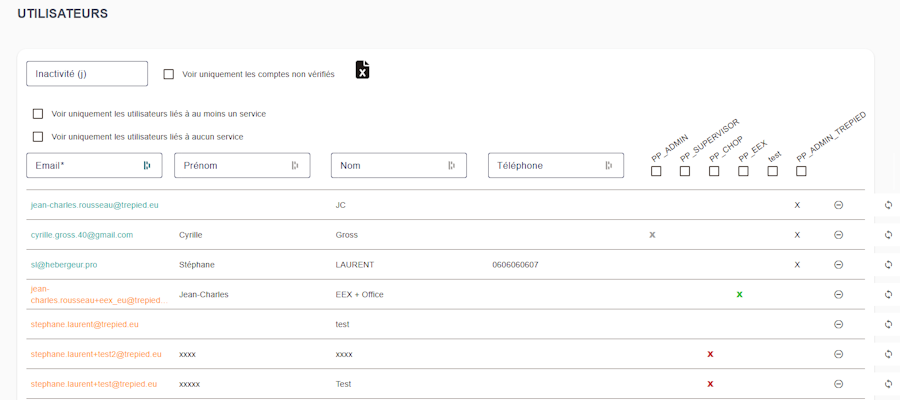Click green X on EEX + Office row
The image size is (900, 400).
[739, 295]
